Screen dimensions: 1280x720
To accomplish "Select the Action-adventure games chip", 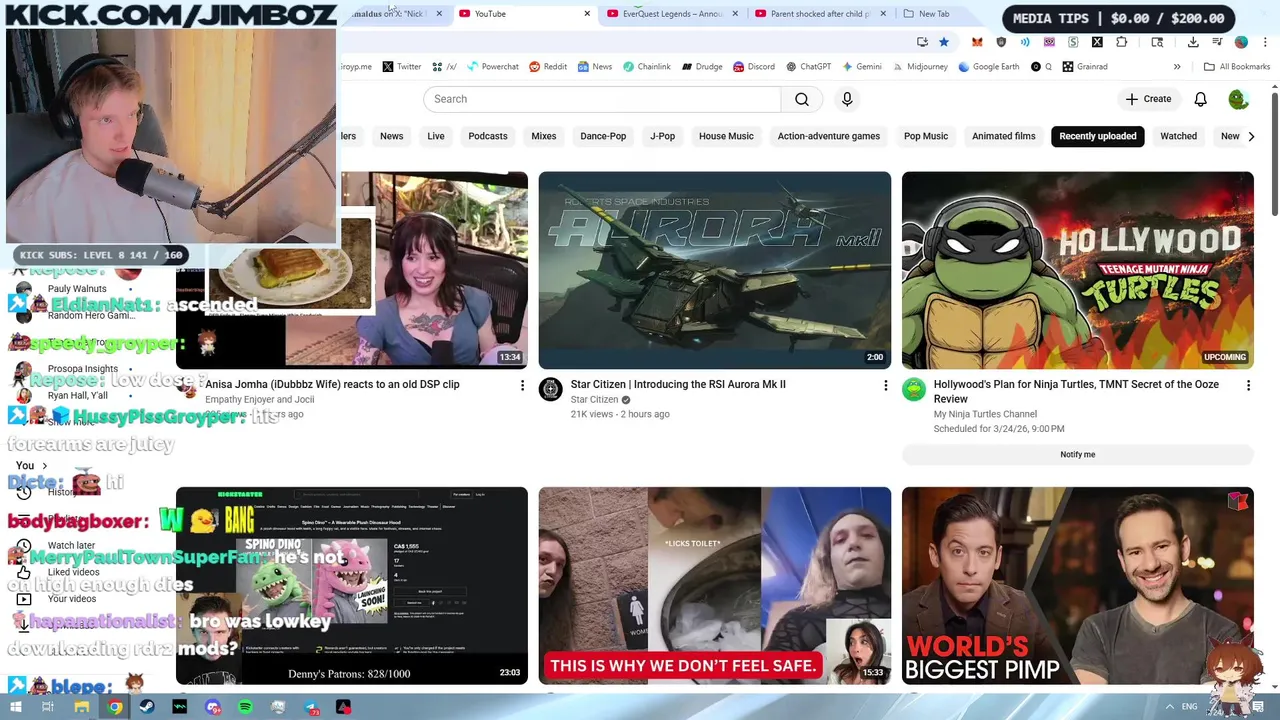I will point(829,136).
